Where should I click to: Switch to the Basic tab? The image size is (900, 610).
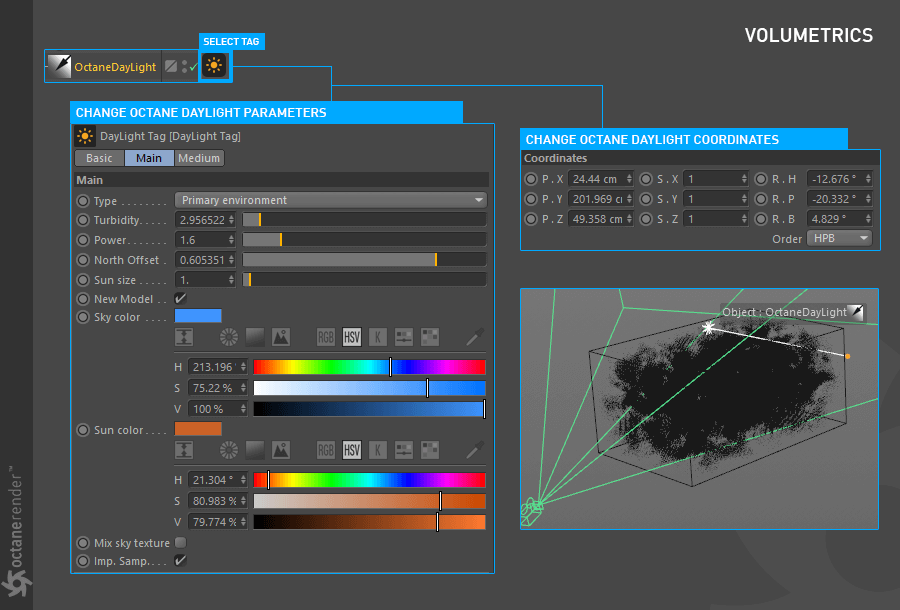[x=99, y=158]
